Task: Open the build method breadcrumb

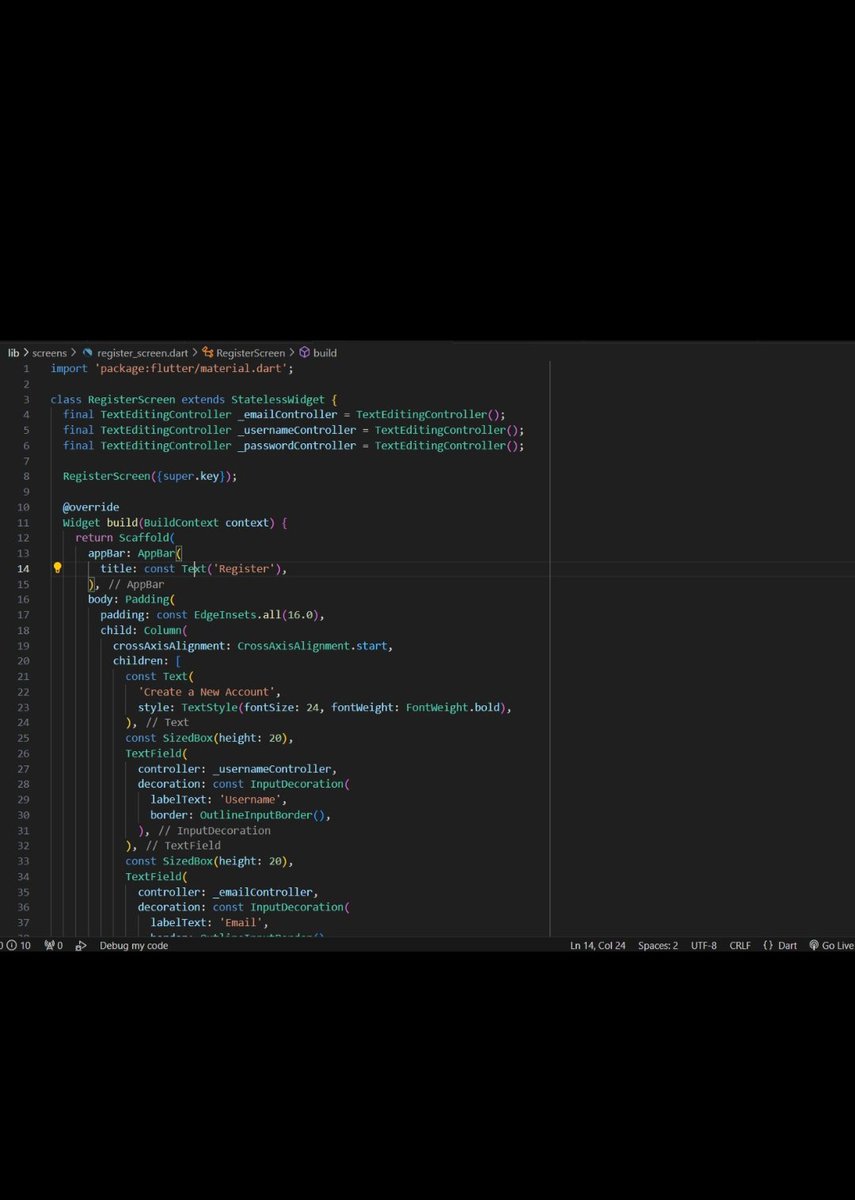Action: tap(318, 352)
